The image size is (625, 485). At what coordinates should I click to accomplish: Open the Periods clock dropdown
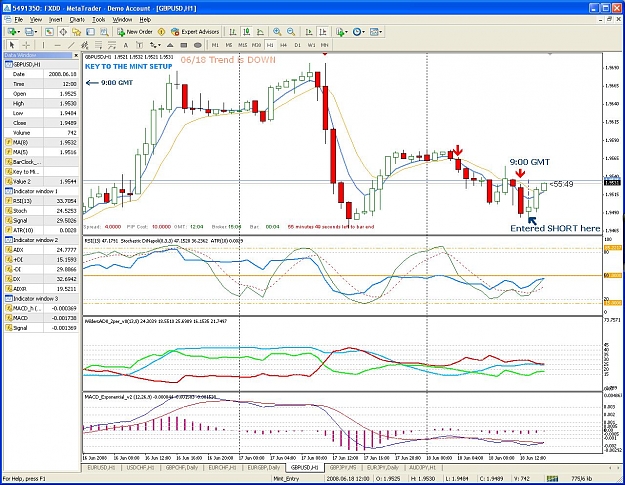(x=363, y=32)
